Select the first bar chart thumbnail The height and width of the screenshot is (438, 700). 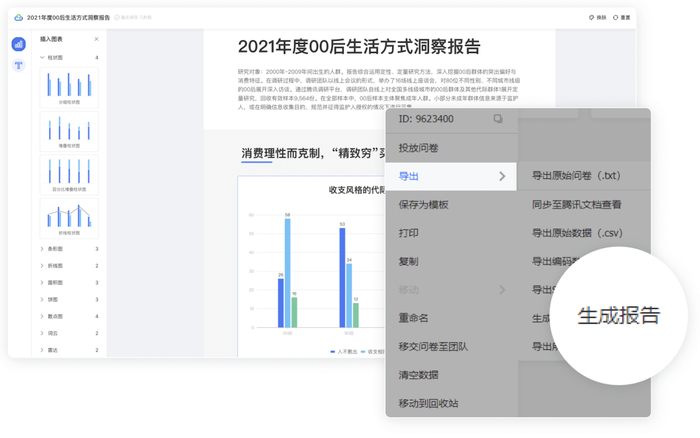tap(69, 87)
